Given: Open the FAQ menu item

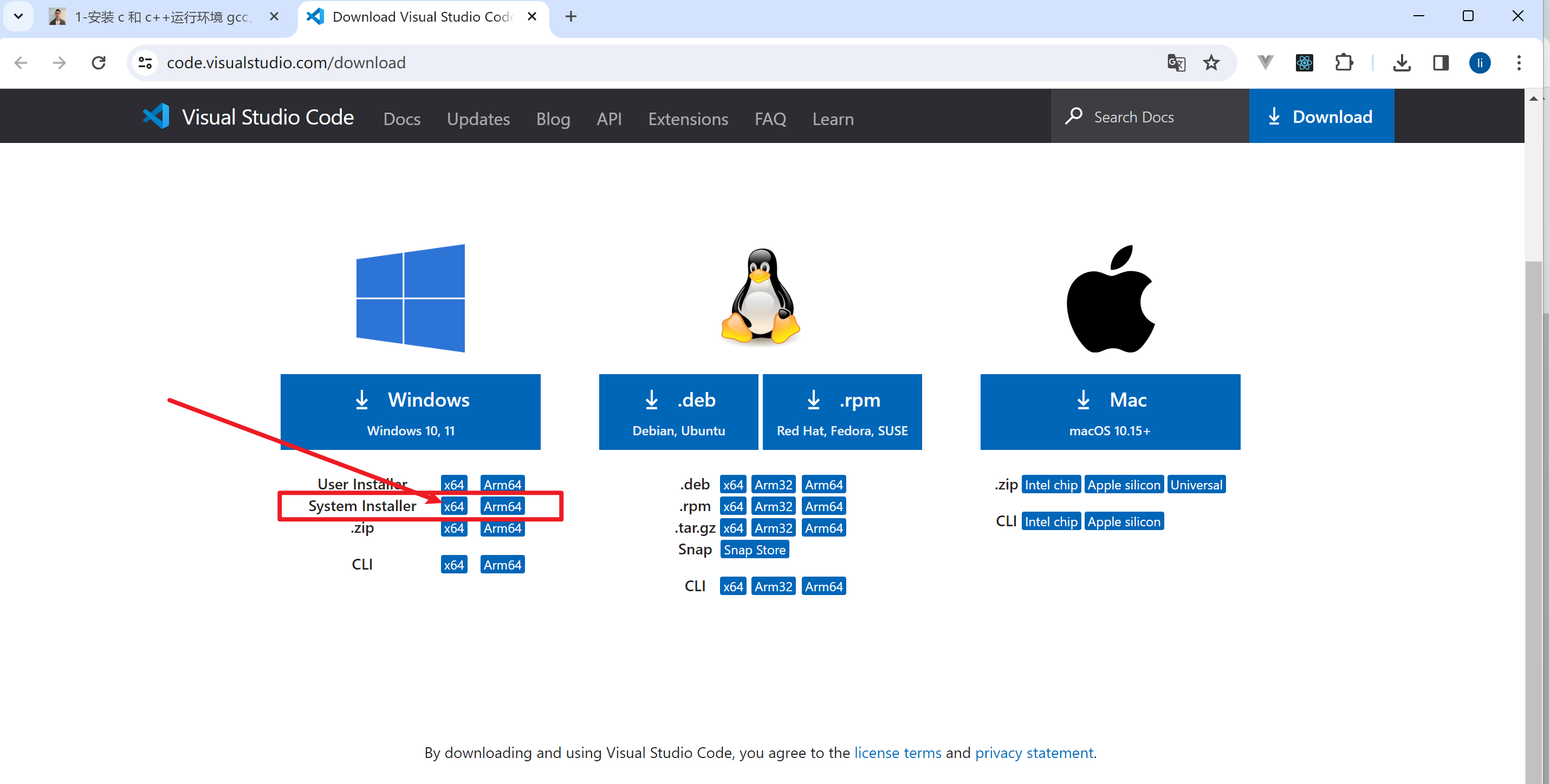Looking at the screenshot, I should click(770, 119).
